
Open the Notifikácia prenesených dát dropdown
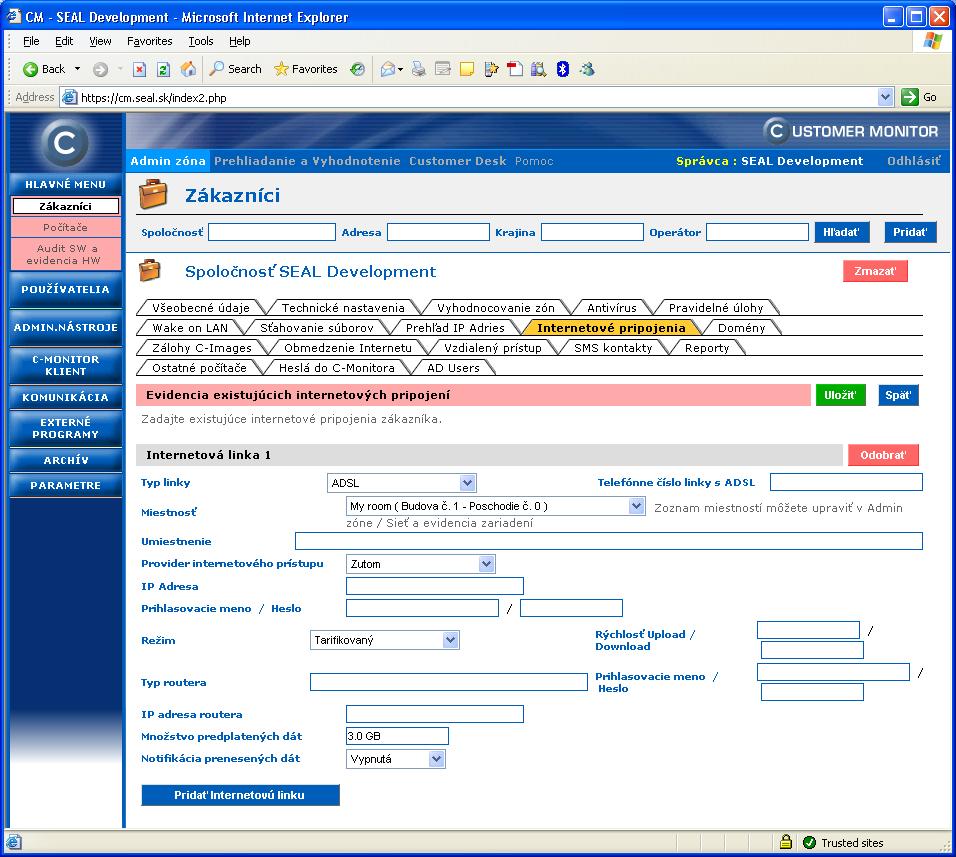tap(396, 759)
